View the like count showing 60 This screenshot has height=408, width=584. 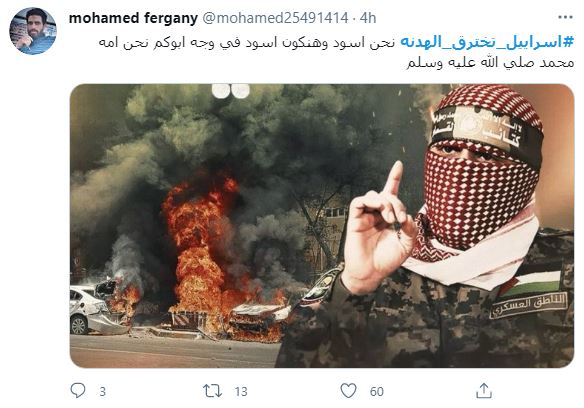click(377, 392)
